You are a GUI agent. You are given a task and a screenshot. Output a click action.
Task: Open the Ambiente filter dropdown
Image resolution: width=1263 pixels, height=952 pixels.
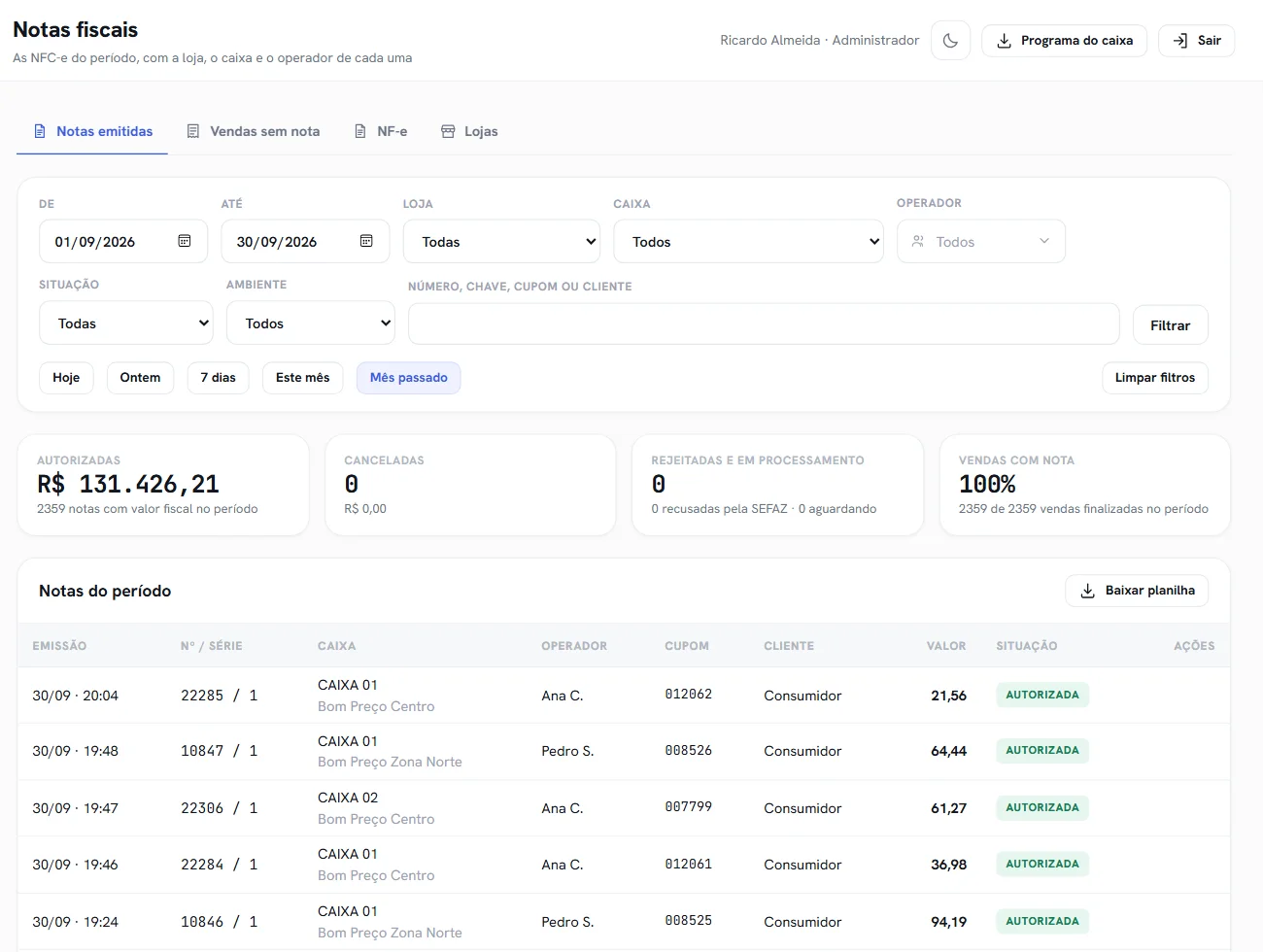pos(311,323)
